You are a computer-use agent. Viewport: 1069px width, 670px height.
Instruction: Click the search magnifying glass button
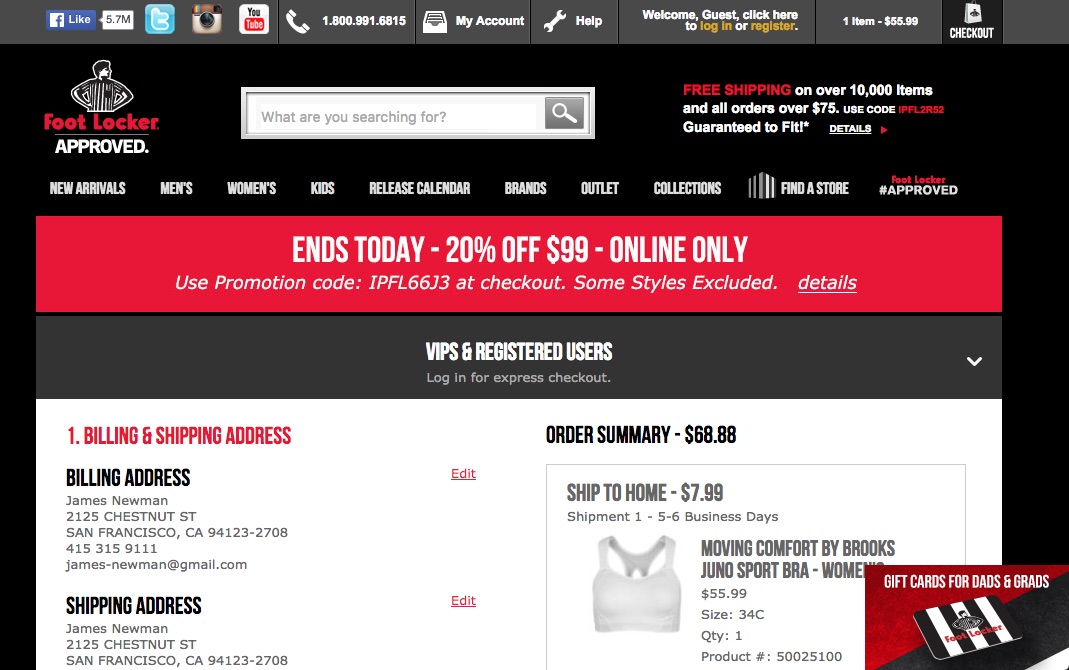click(564, 113)
